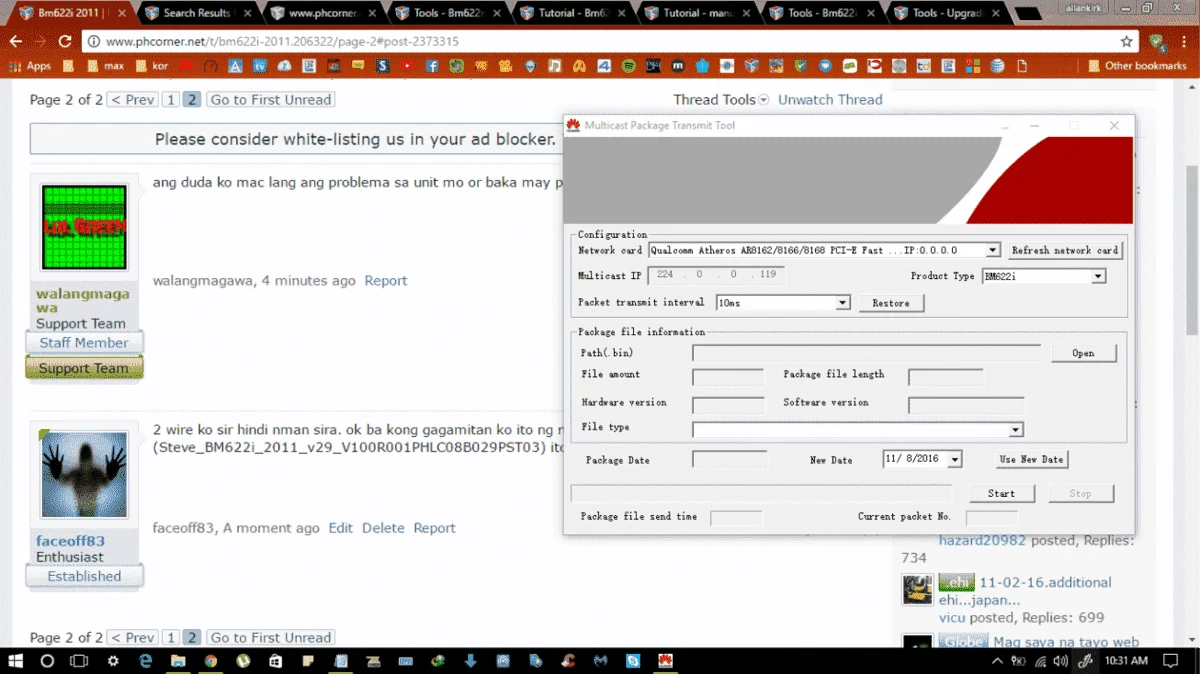Switch to the 'www.phcorner' browser tab
The height and width of the screenshot is (674, 1200).
pos(324,13)
